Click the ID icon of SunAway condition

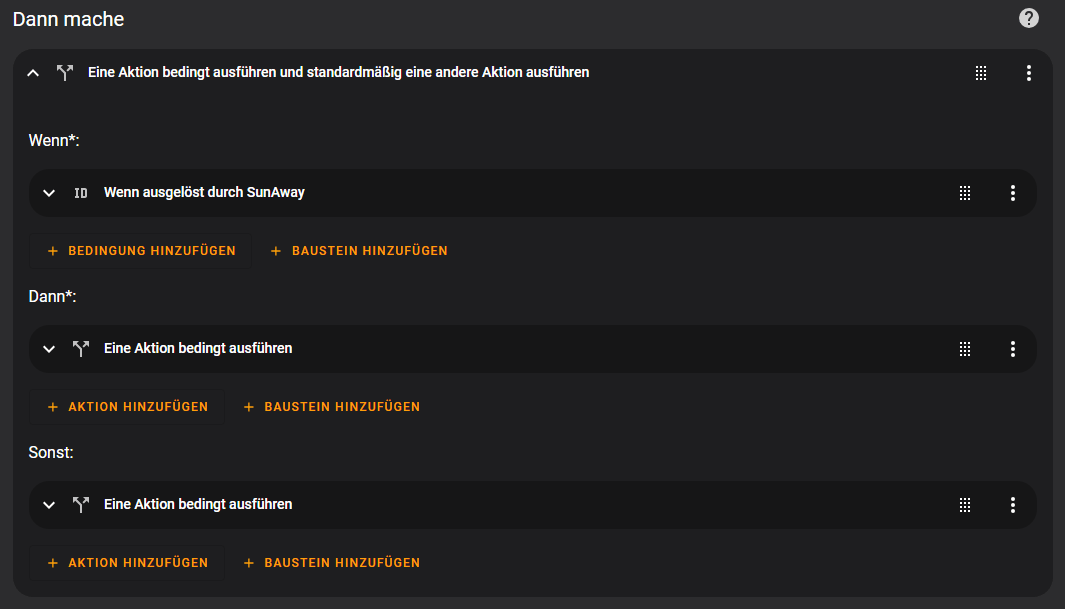81,193
